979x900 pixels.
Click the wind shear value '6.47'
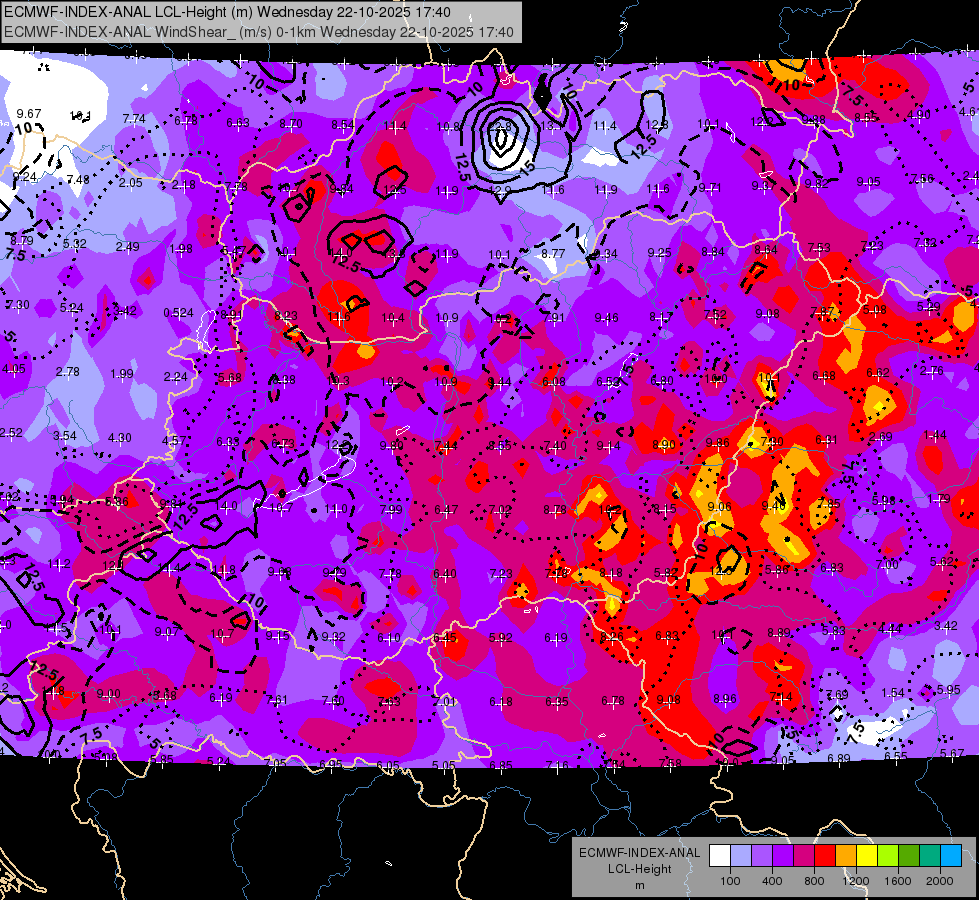click(446, 510)
